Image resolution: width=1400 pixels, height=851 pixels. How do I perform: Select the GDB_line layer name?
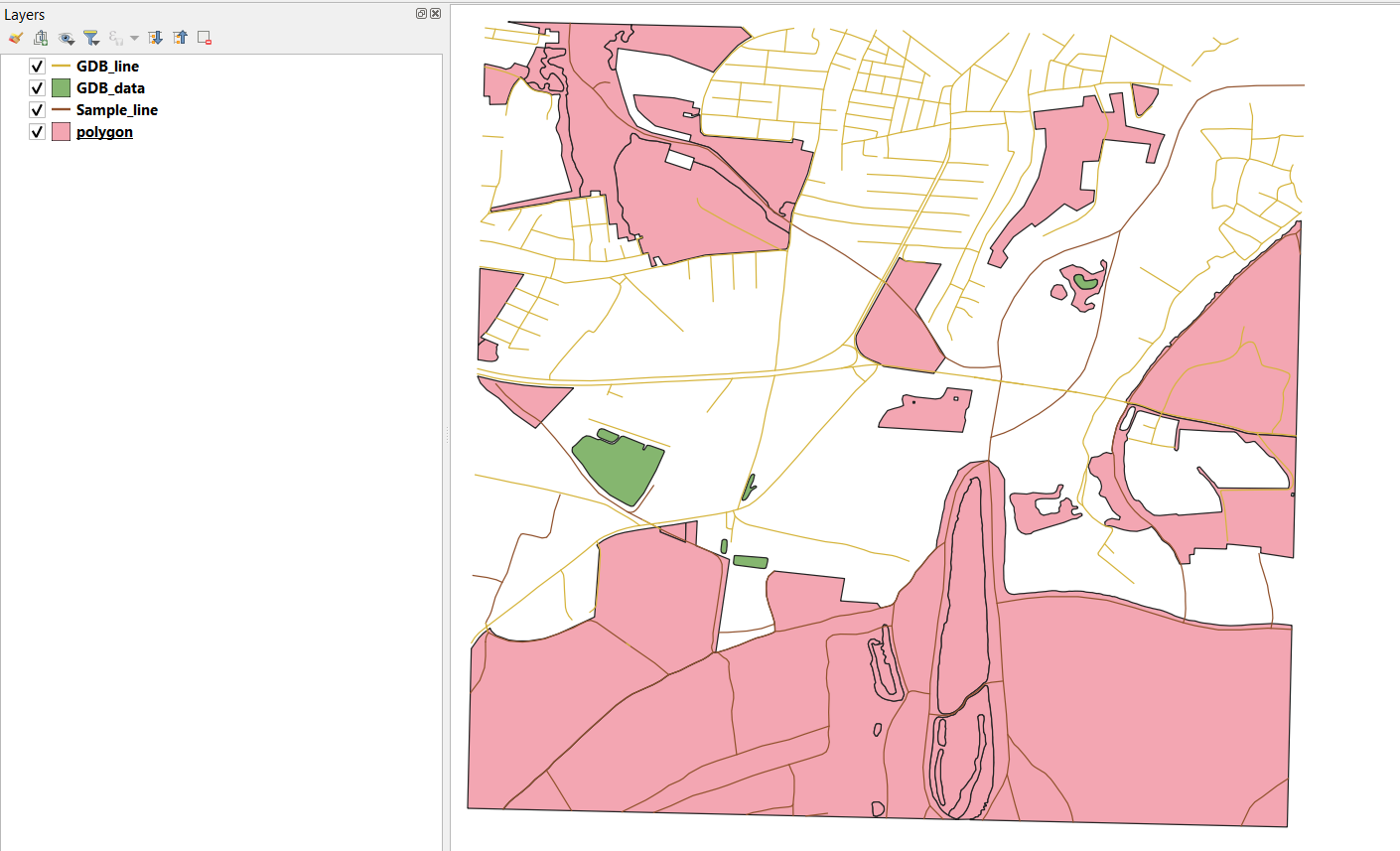tap(107, 67)
